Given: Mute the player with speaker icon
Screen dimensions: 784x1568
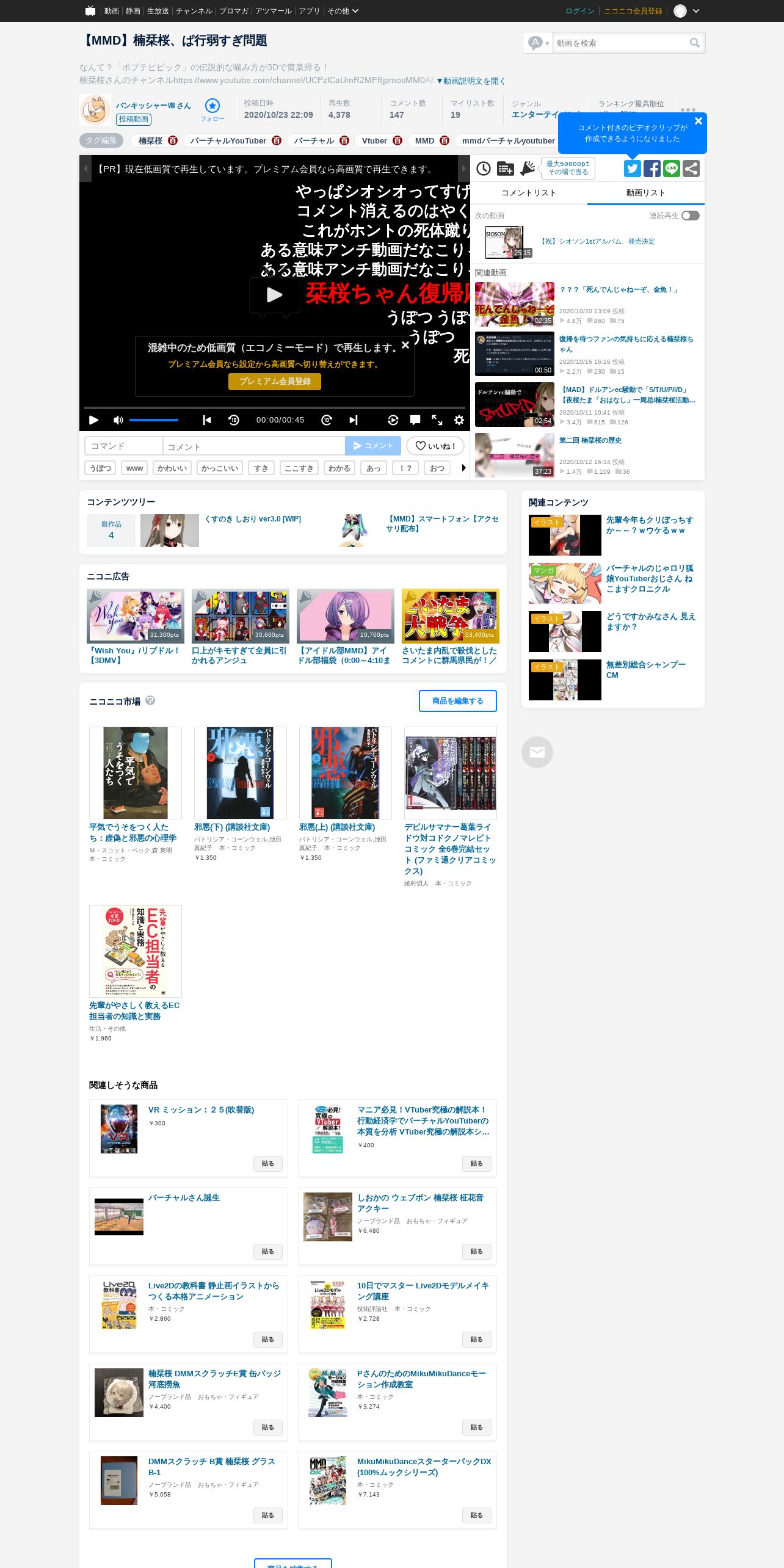Looking at the screenshot, I should pos(118,420).
